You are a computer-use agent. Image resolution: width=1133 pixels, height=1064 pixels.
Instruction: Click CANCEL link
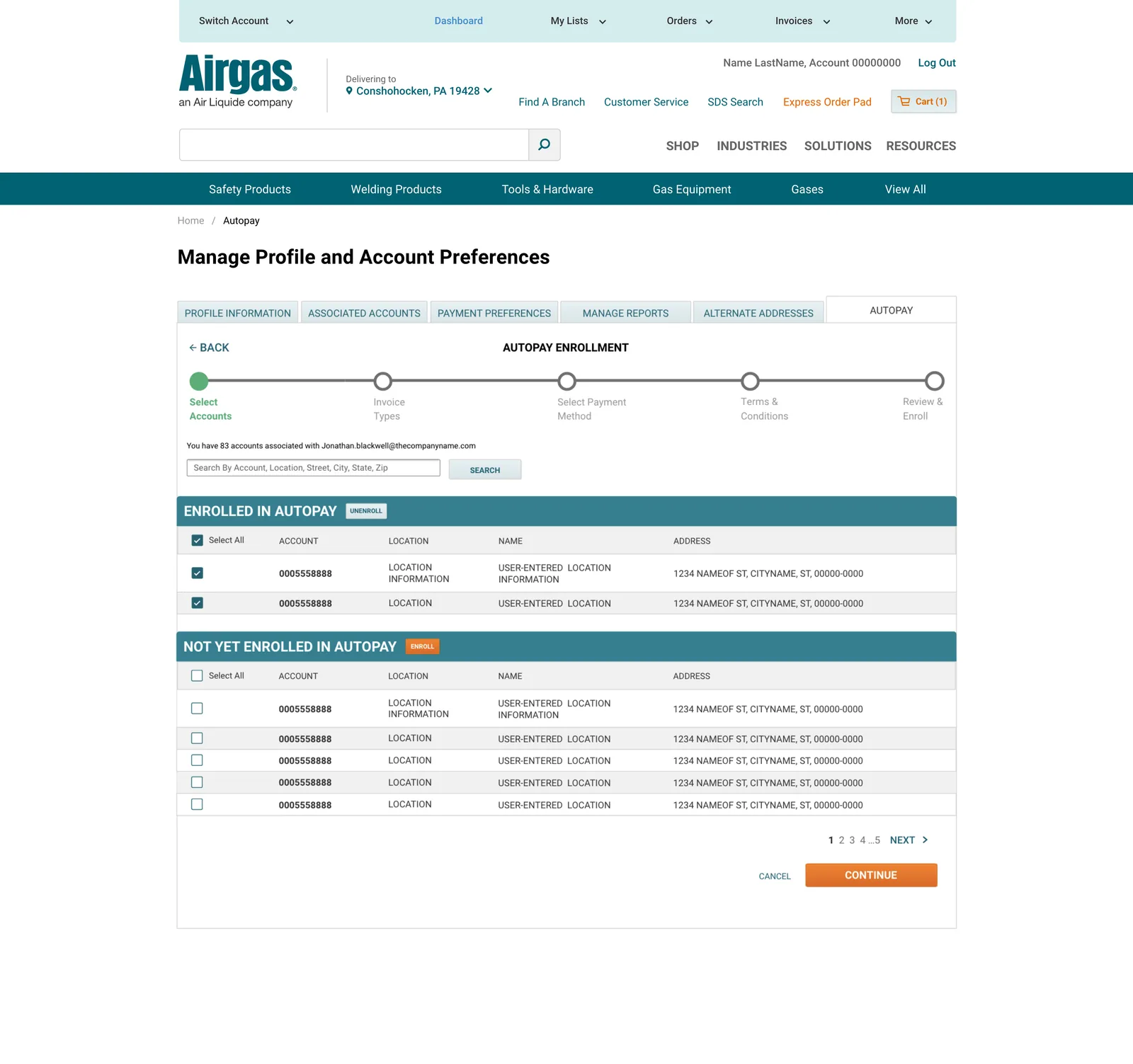(x=775, y=876)
